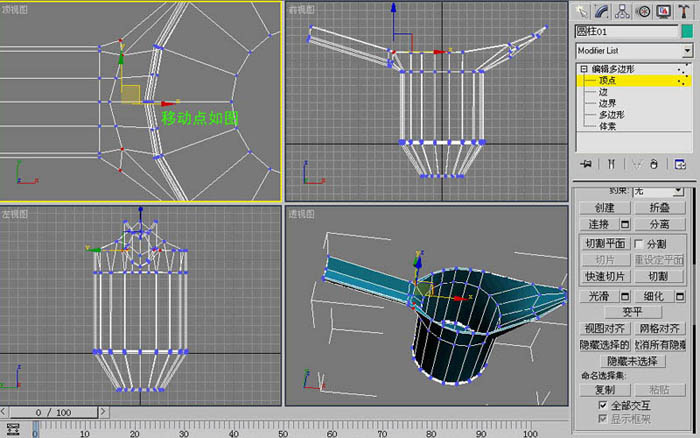Select the 体素 sub-object level
Viewport: 700px width, 438px height.
[x=608, y=126]
